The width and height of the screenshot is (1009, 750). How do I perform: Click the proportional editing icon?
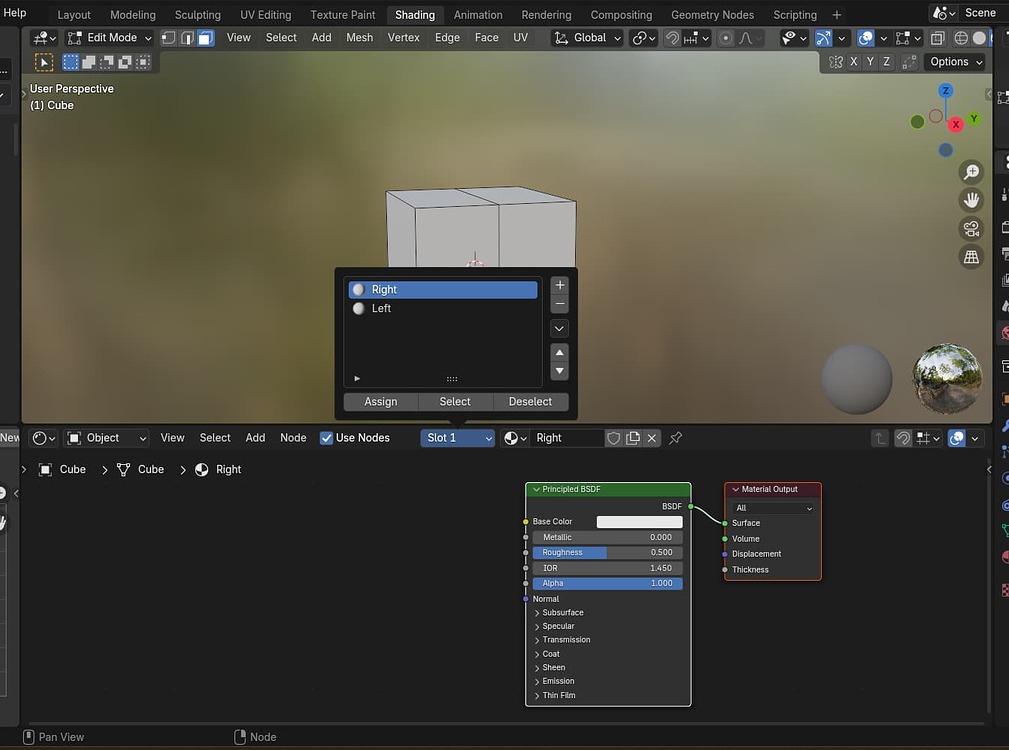726,38
